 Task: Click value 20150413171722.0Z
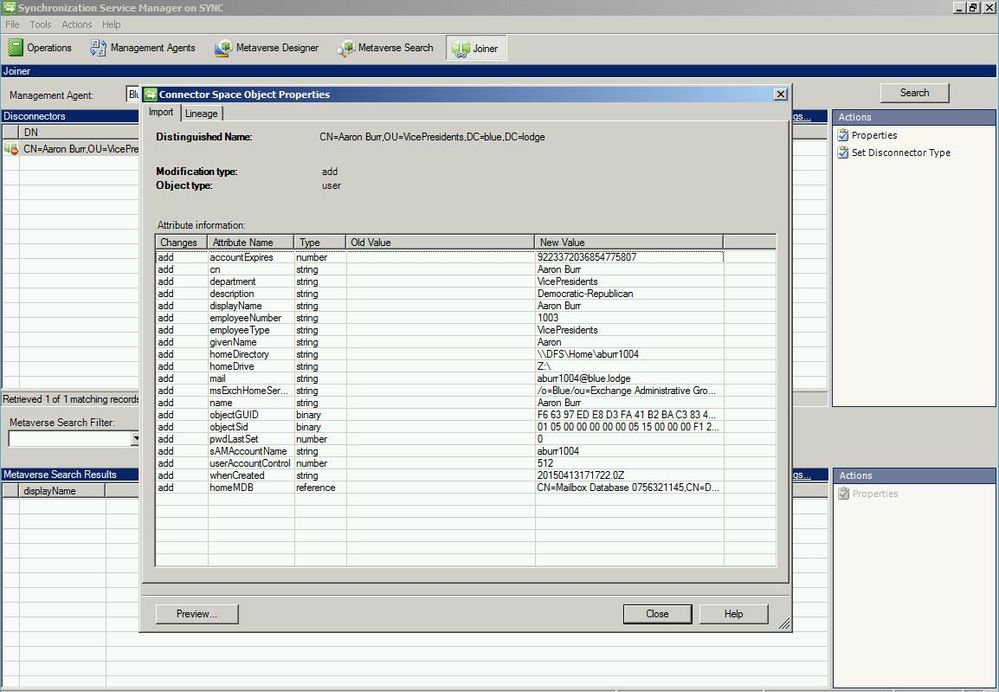(x=580, y=475)
